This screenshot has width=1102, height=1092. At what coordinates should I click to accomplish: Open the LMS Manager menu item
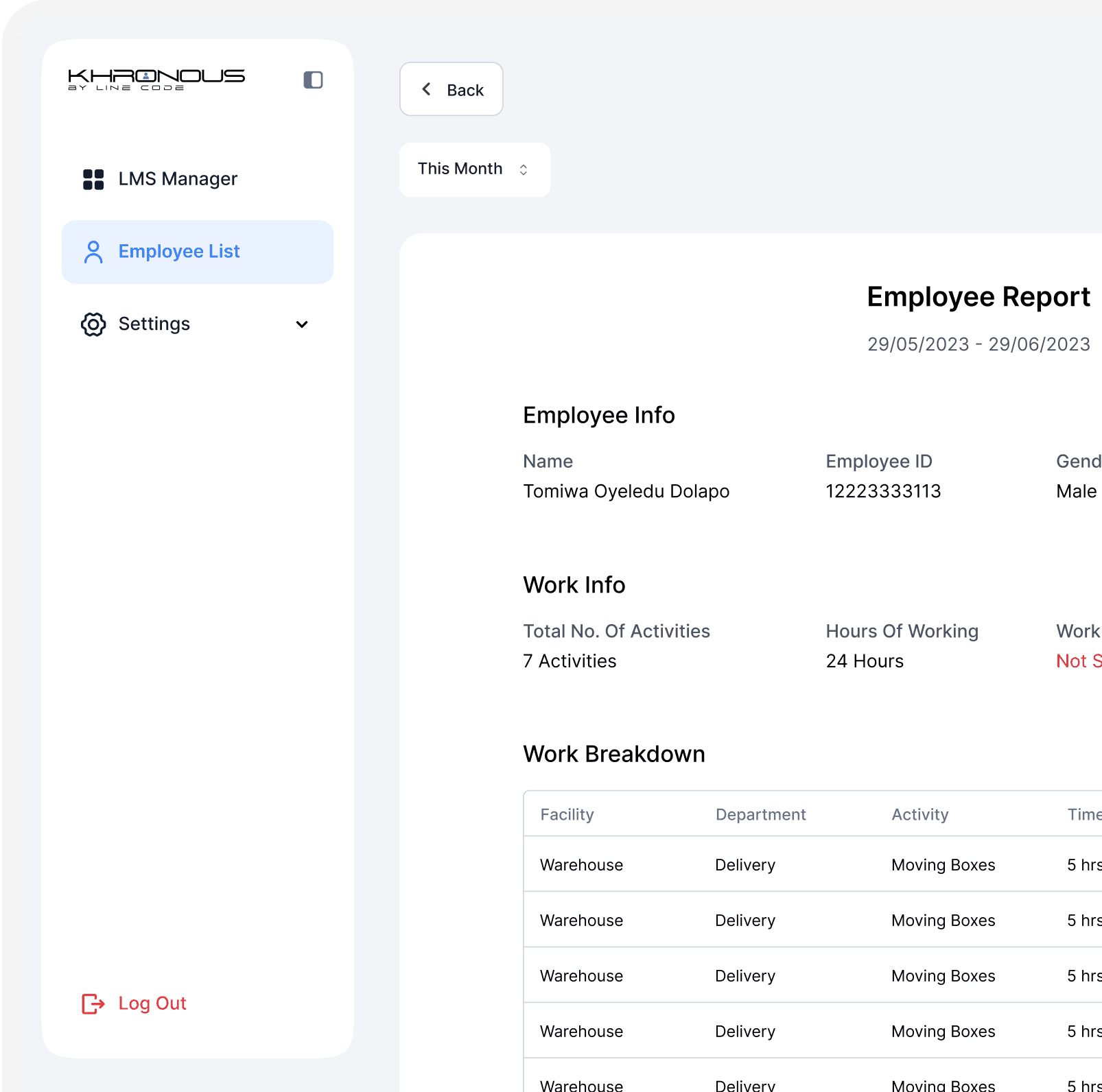coord(178,179)
